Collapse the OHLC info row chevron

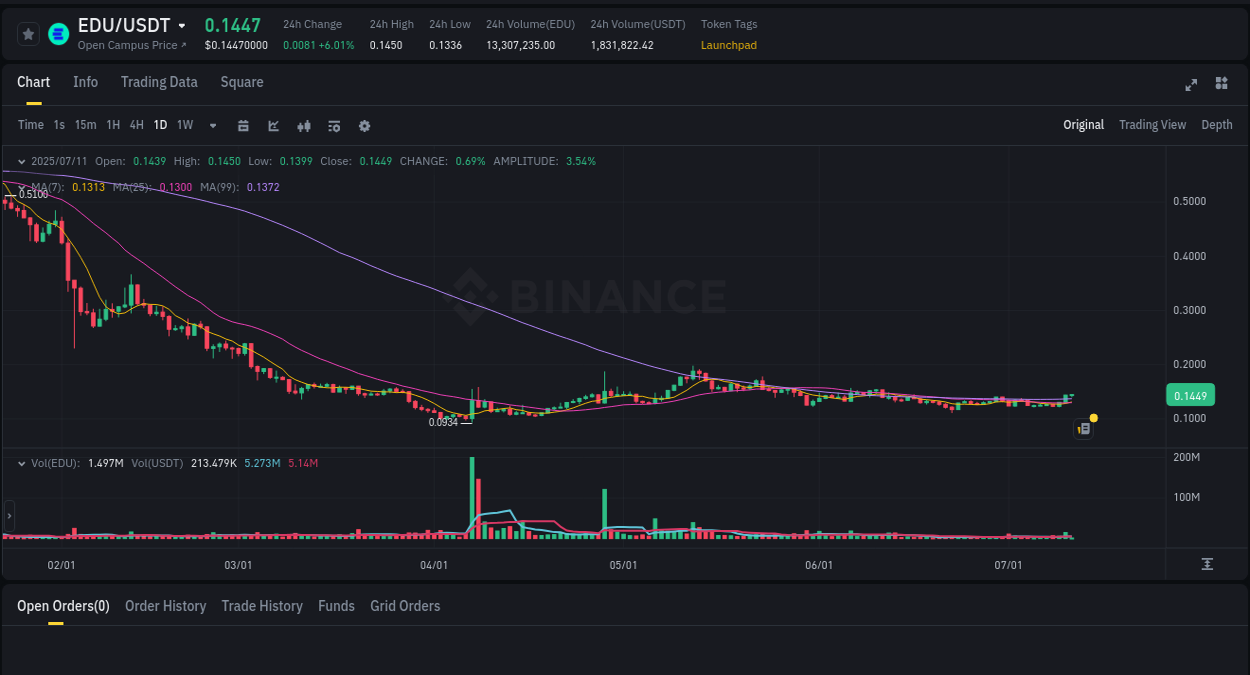tap(21, 160)
